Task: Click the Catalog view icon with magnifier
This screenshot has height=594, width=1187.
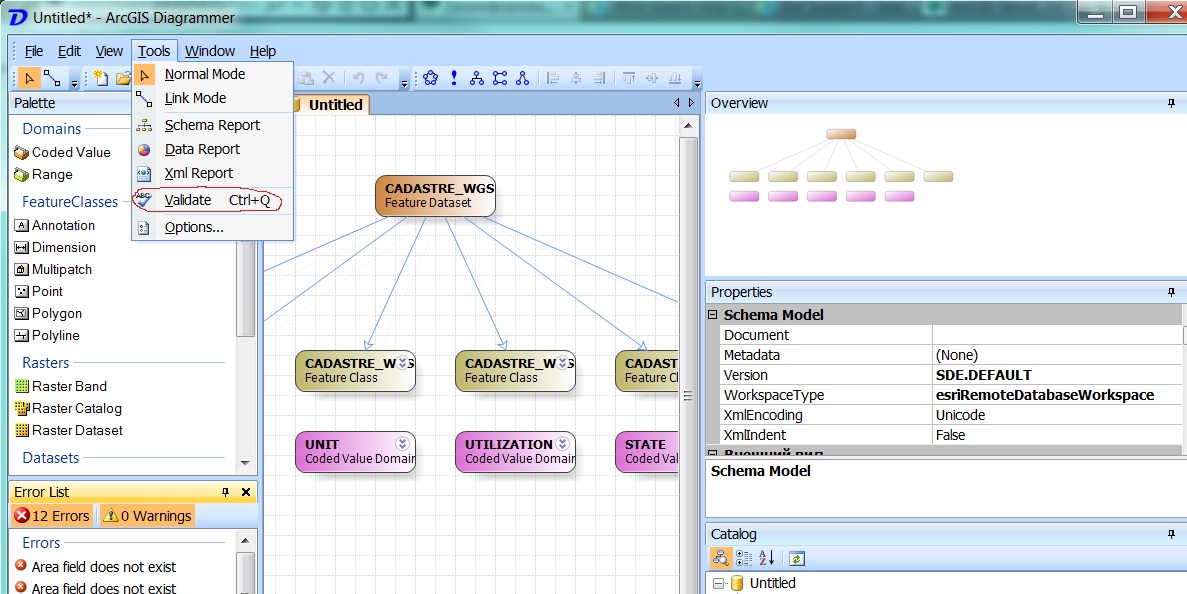Action: click(720, 558)
